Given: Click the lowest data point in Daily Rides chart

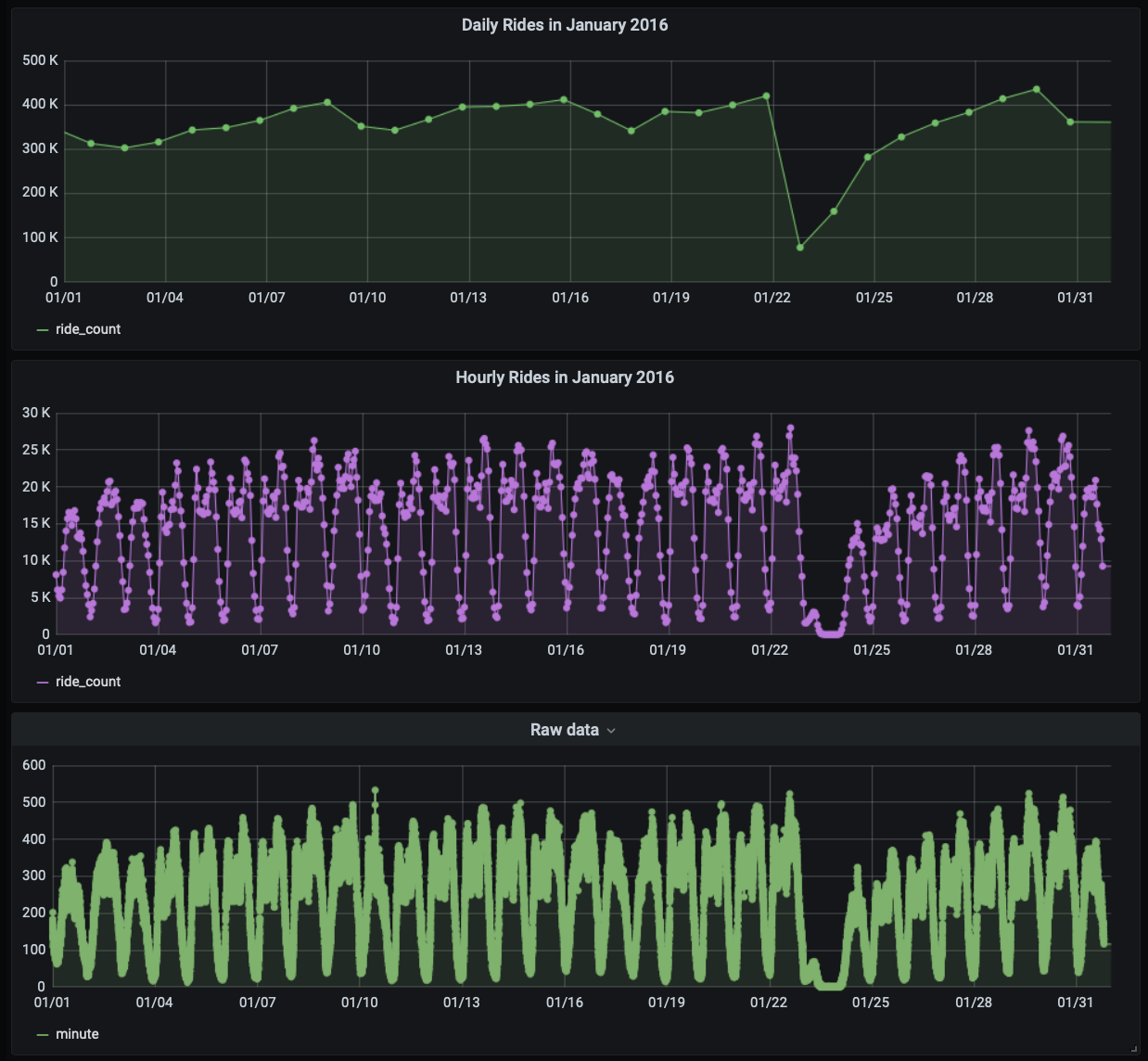Looking at the screenshot, I should [800, 248].
